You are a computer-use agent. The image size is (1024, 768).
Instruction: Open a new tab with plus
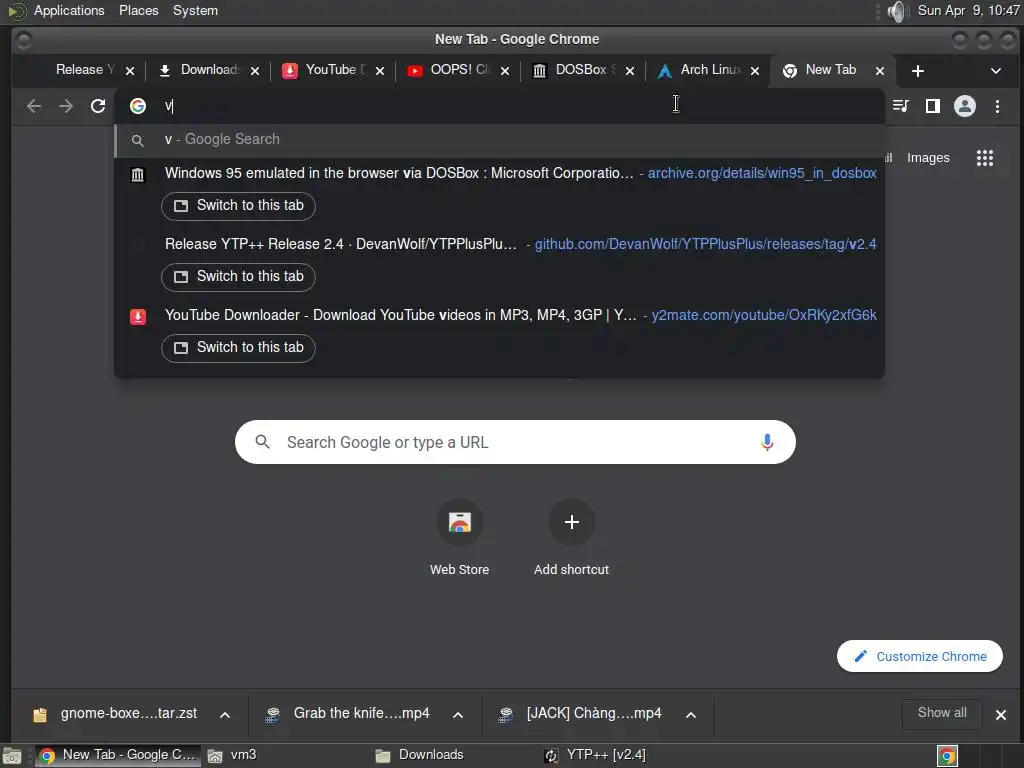[918, 71]
